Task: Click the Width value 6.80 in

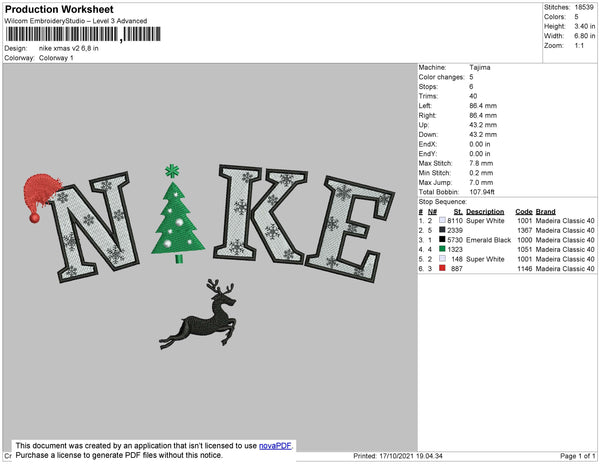Action: (x=584, y=36)
